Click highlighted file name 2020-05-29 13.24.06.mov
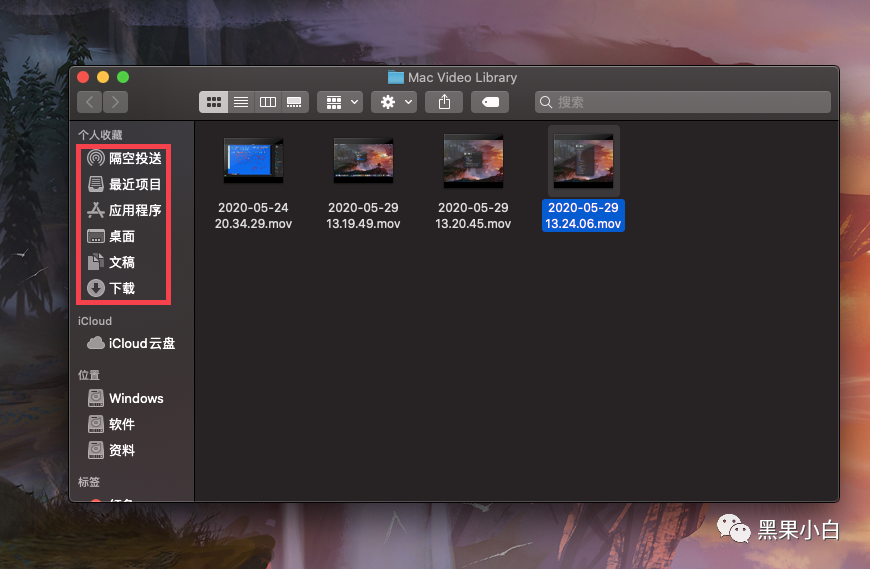Viewport: 870px width, 569px height. 584,216
